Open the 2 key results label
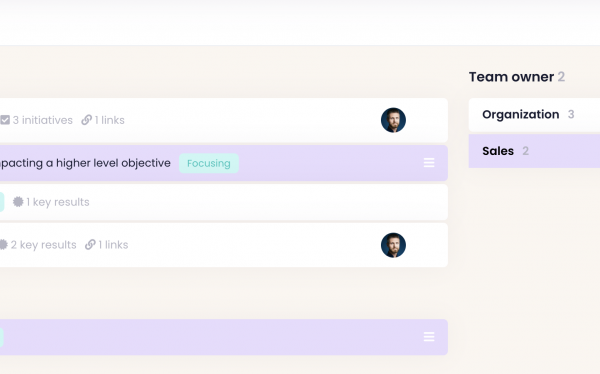This screenshot has width=600, height=374. (x=44, y=245)
